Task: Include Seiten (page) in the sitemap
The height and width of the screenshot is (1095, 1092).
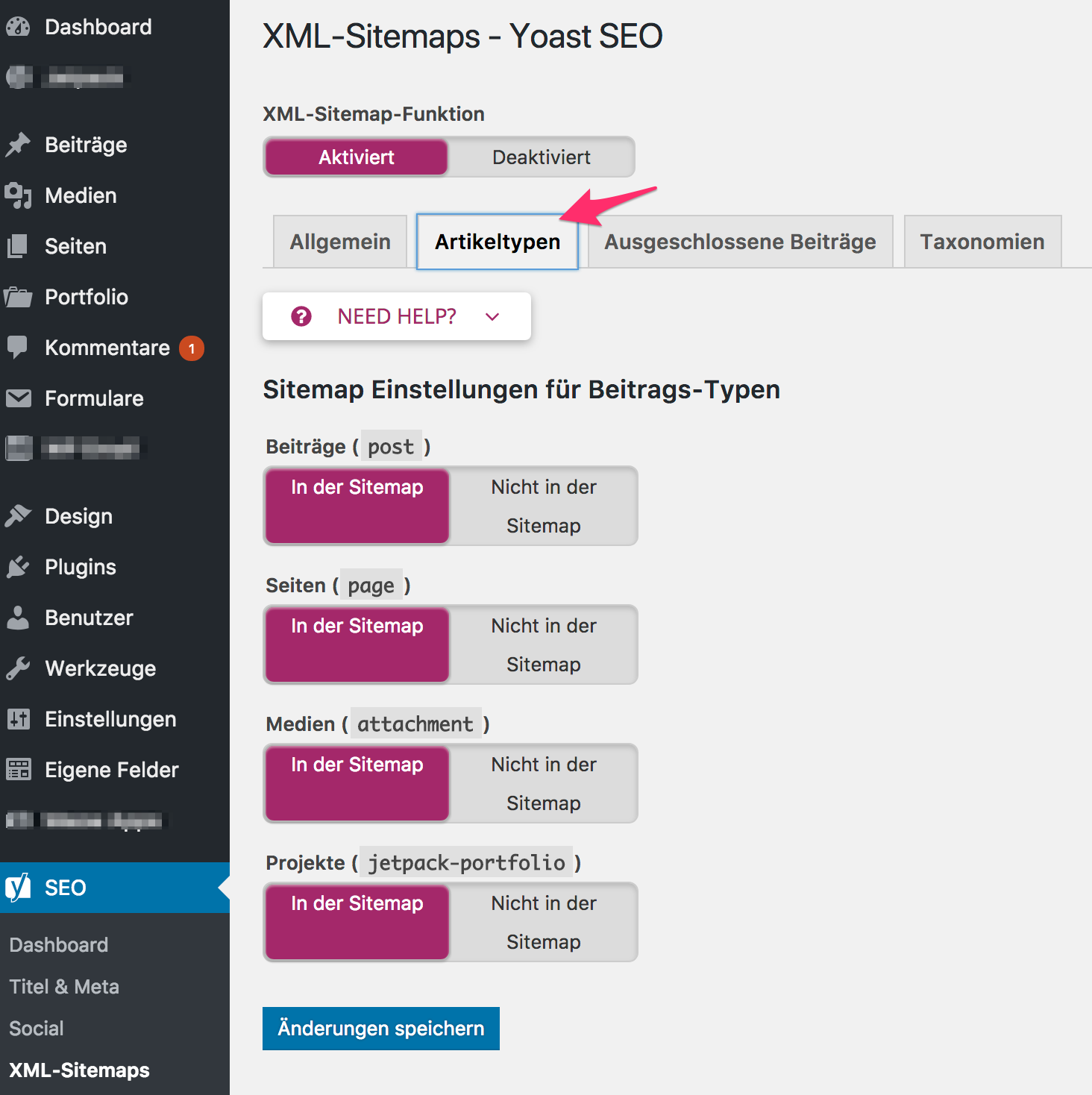Action: click(x=357, y=644)
